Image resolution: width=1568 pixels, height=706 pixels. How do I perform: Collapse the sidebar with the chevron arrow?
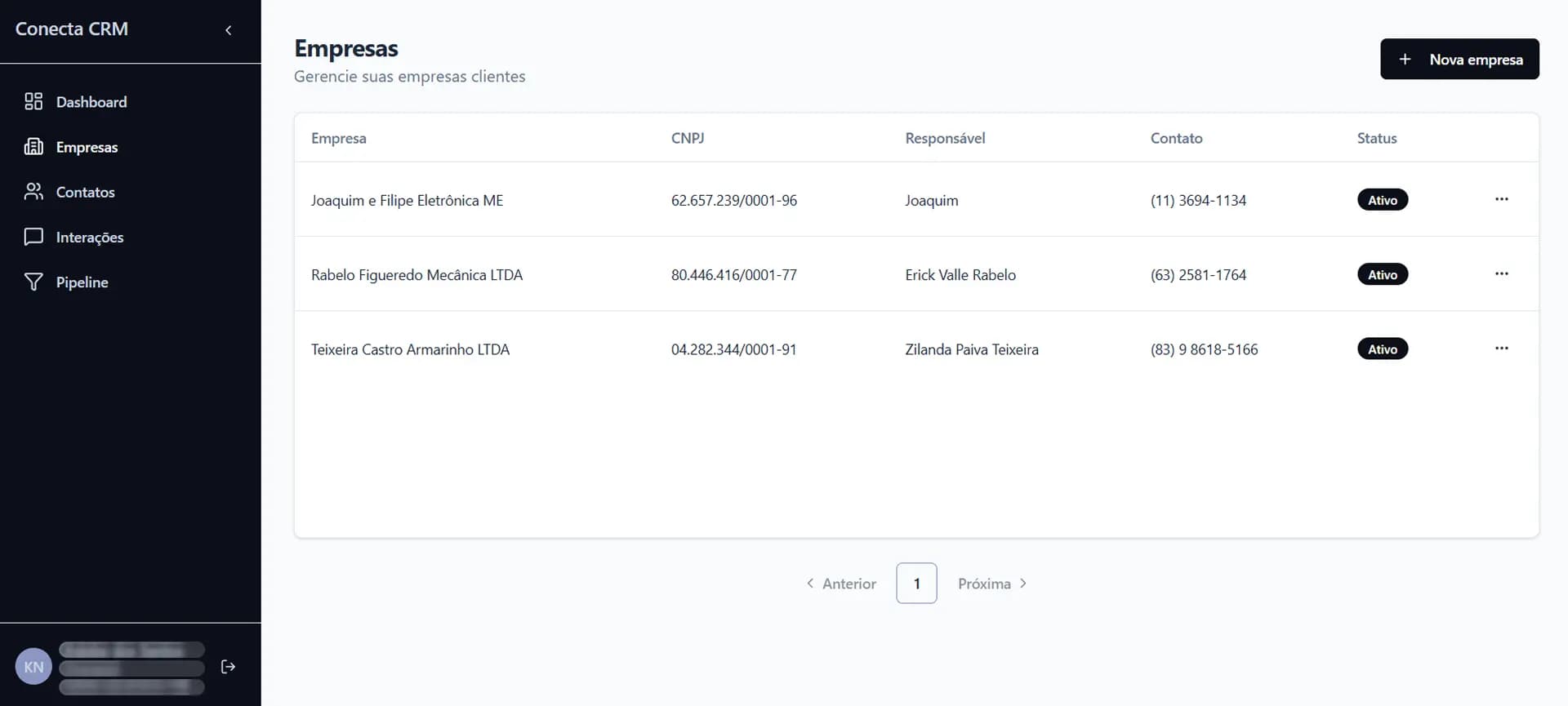tap(229, 30)
